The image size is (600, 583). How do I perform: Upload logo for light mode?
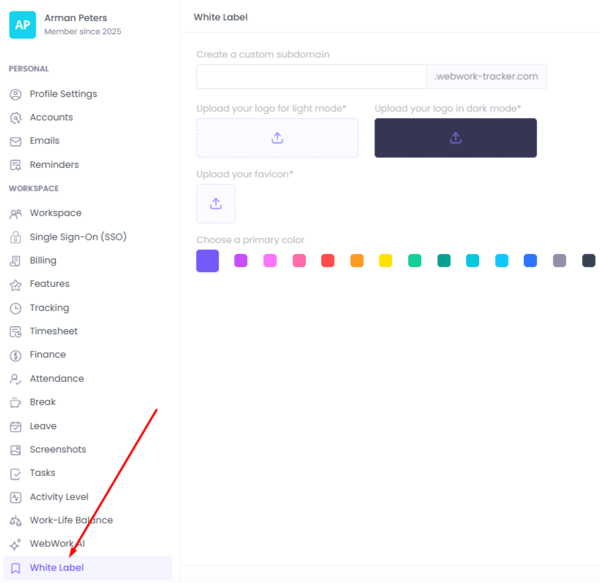click(x=277, y=138)
